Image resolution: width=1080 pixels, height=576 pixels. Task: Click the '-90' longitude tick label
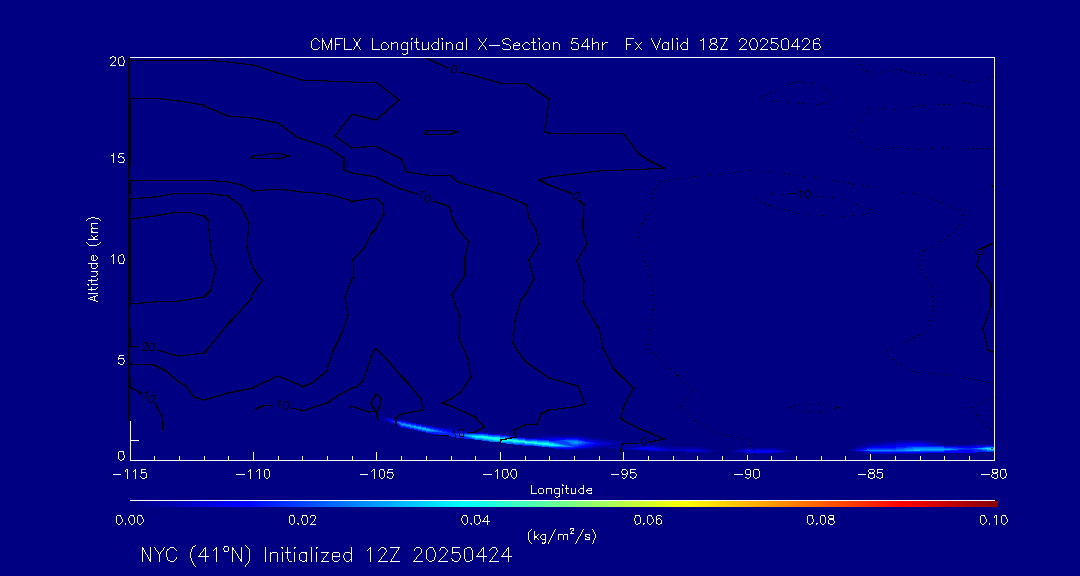coord(747,475)
